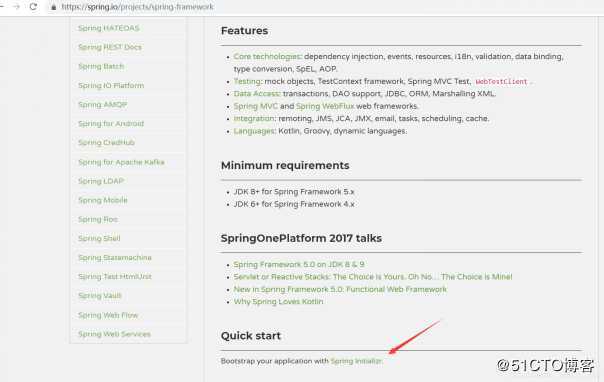Click the forward navigation arrow

pos(17,7)
